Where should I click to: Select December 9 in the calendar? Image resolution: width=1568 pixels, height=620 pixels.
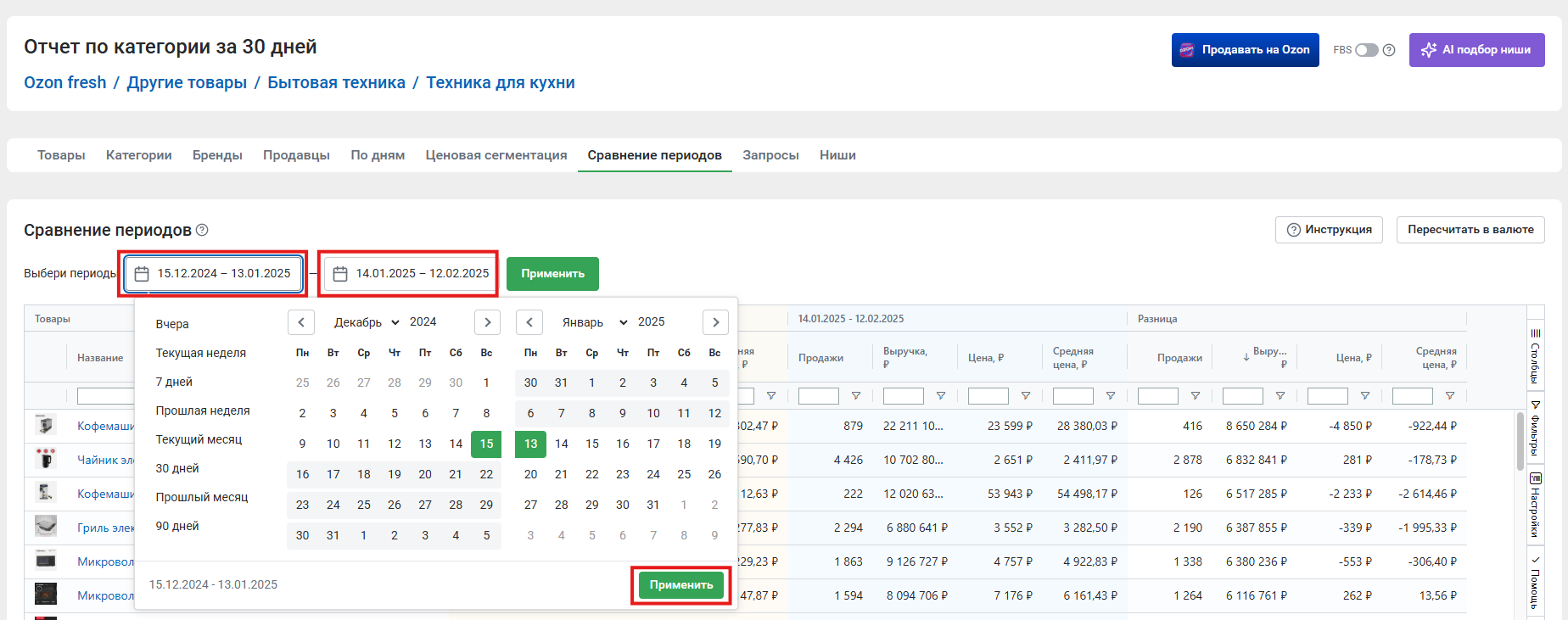(302, 444)
